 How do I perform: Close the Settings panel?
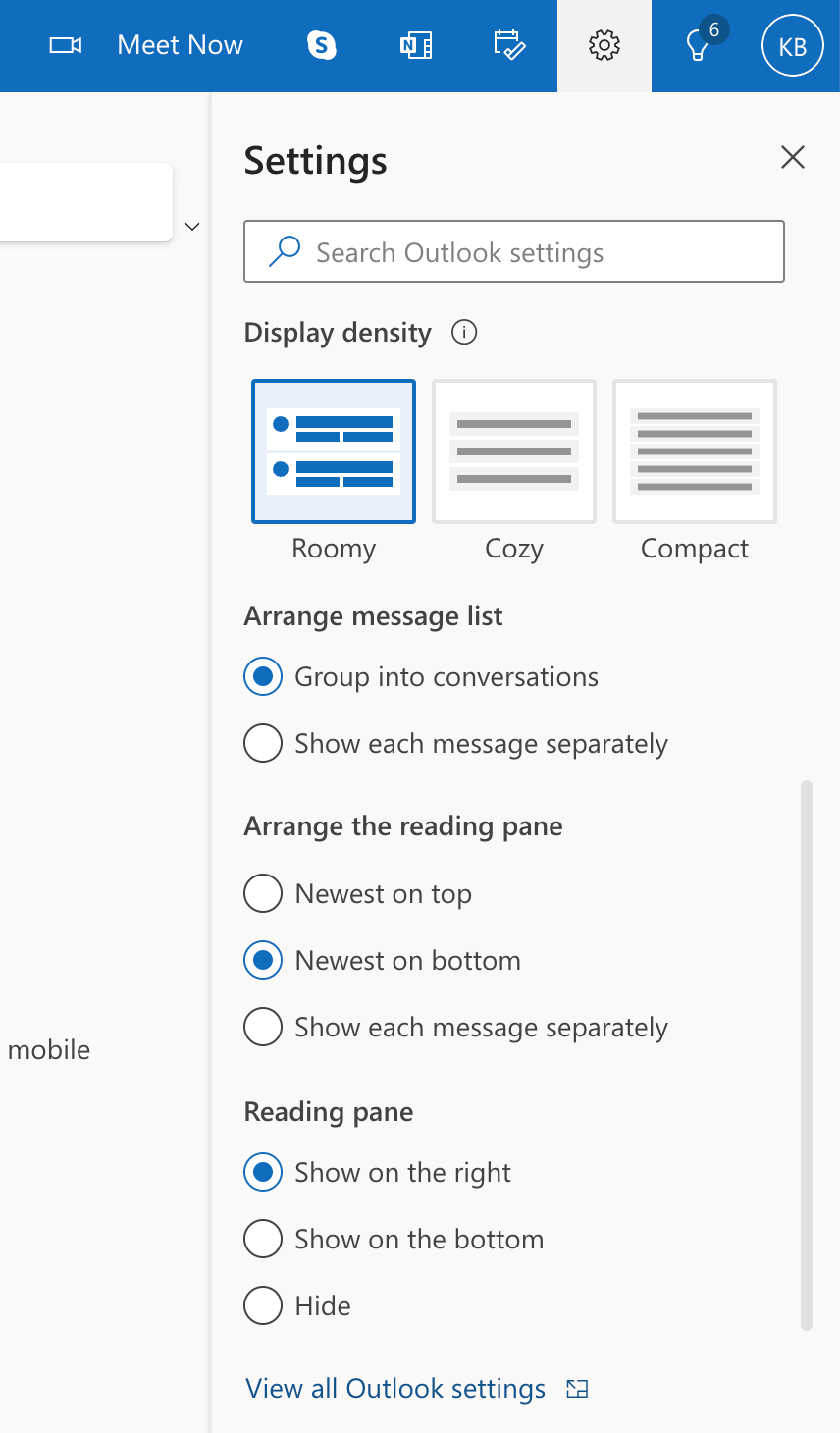click(x=792, y=157)
